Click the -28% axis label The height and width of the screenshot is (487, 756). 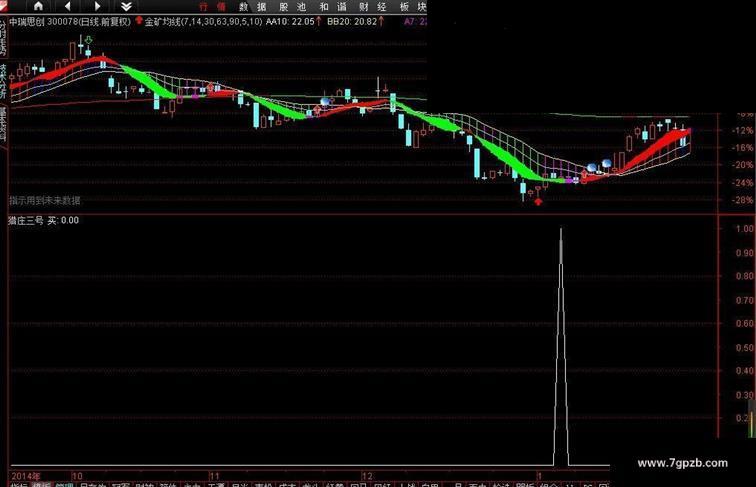pos(742,200)
